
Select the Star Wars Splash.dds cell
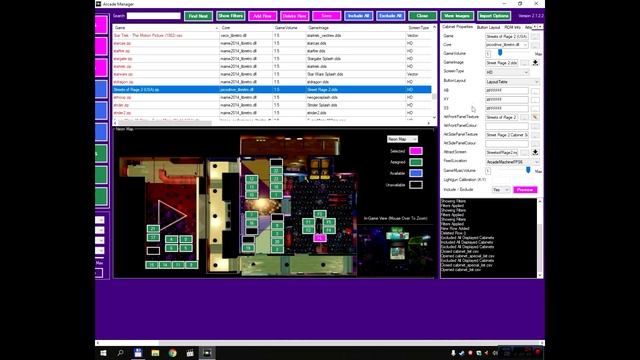click(356, 74)
